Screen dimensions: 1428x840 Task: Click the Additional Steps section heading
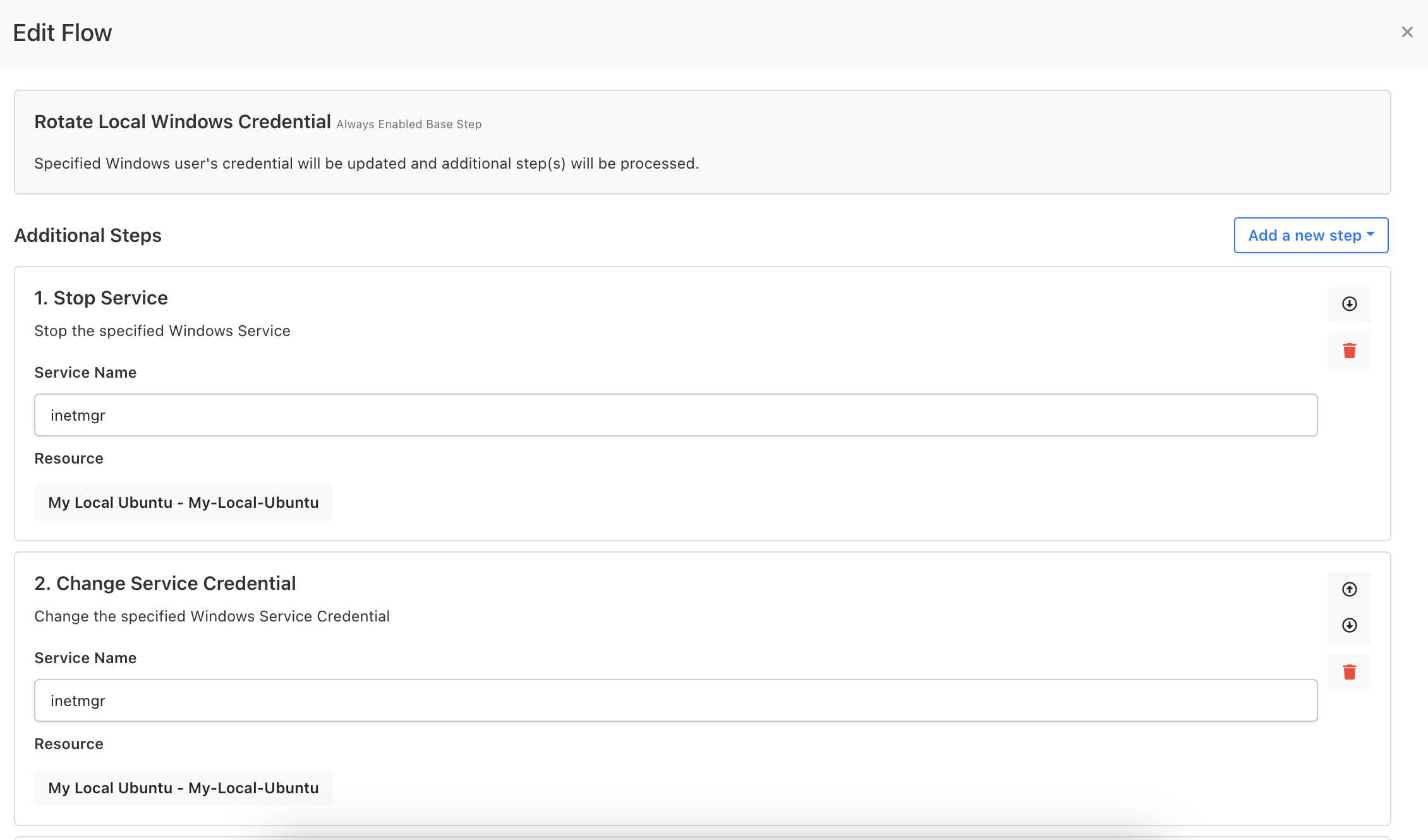tap(88, 236)
